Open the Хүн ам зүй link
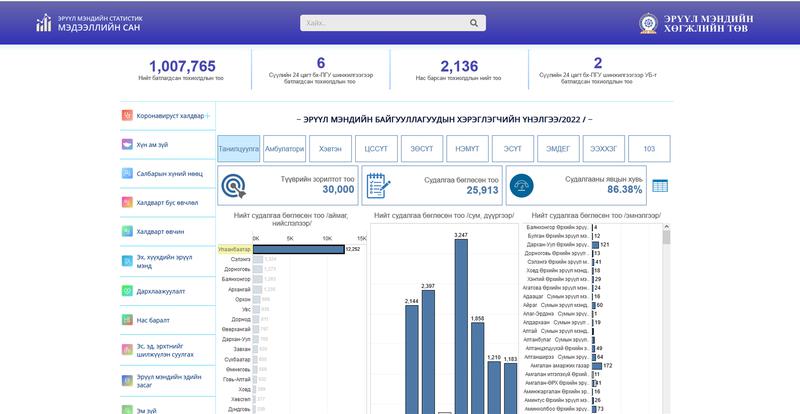Image resolution: width=800 pixels, height=414 pixels. pyautogui.click(x=152, y=145)
